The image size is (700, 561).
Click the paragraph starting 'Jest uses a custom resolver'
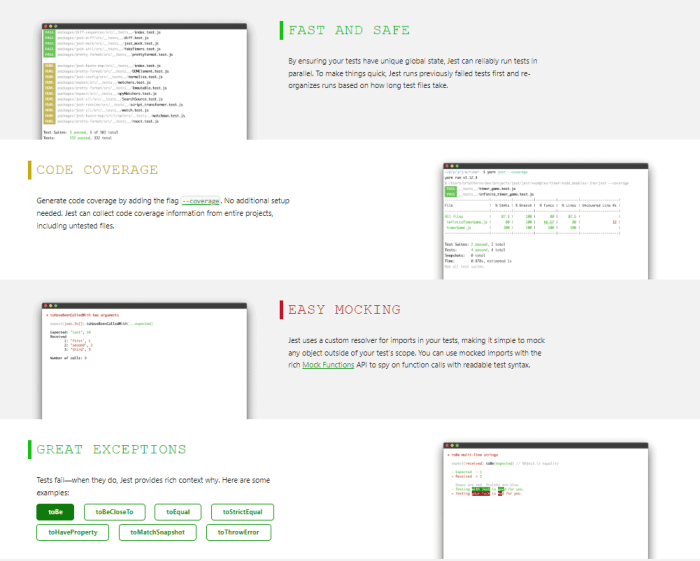[x=417, y=353]
